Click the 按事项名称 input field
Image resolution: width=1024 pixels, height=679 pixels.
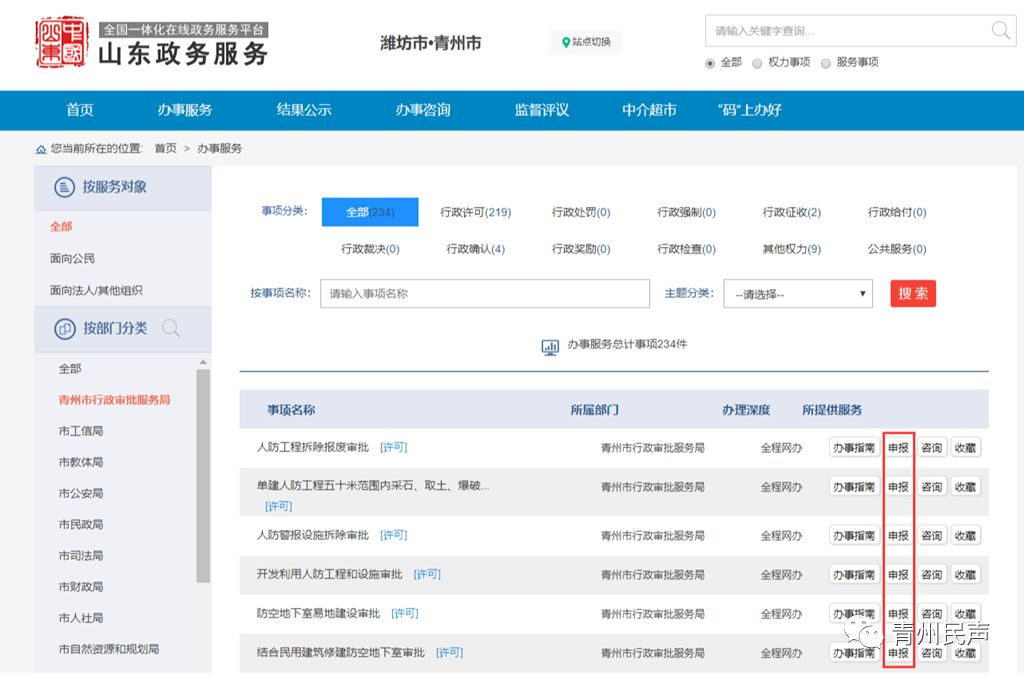tap(485, 294)
